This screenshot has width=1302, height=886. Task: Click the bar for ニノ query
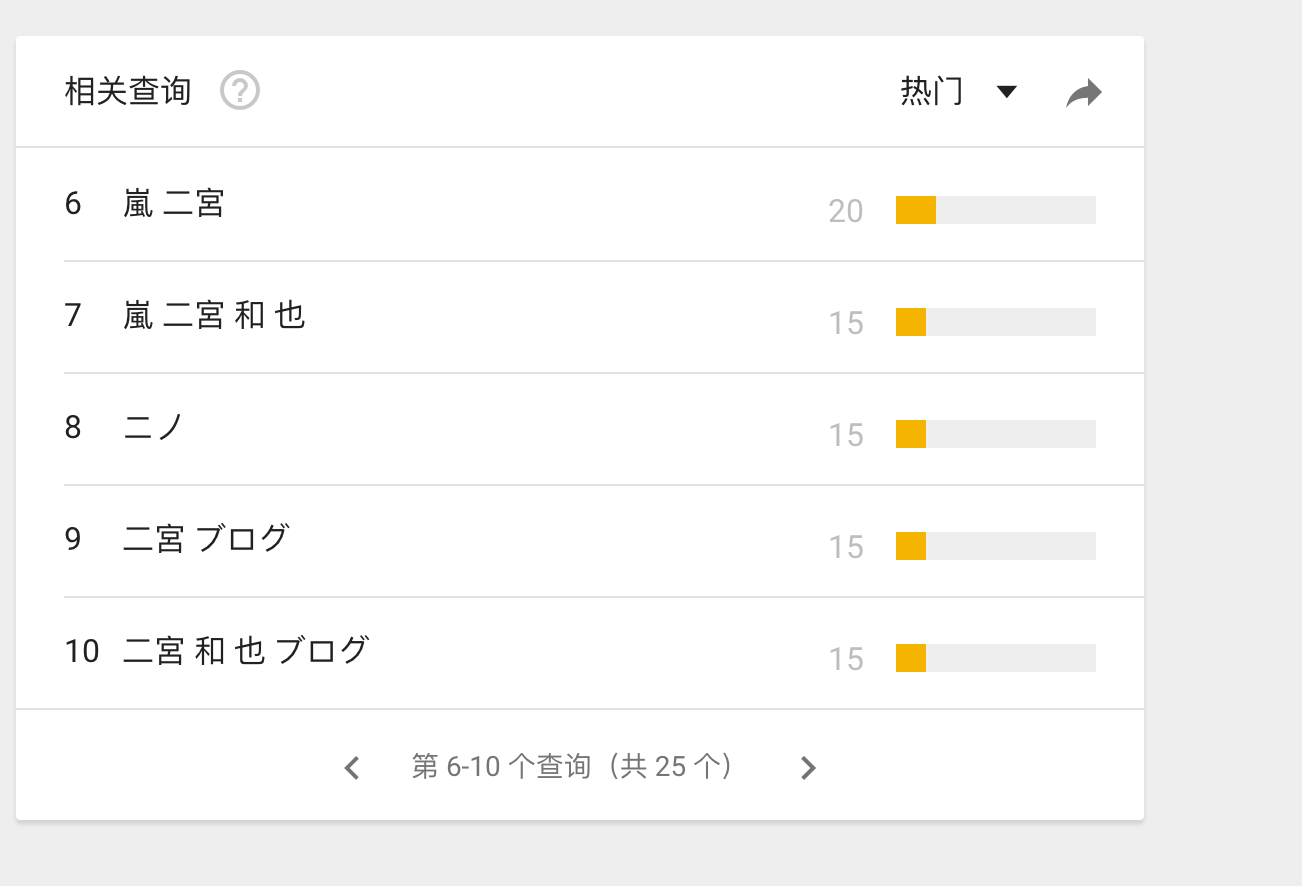[995, 434]
